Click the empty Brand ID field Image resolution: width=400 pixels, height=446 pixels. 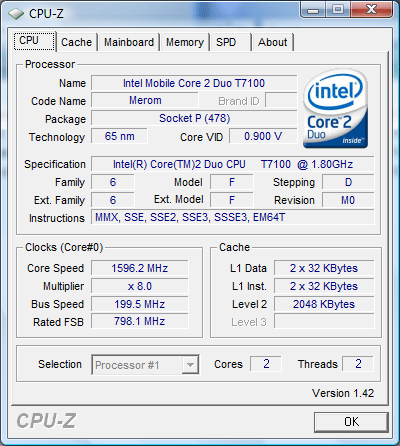281,100
